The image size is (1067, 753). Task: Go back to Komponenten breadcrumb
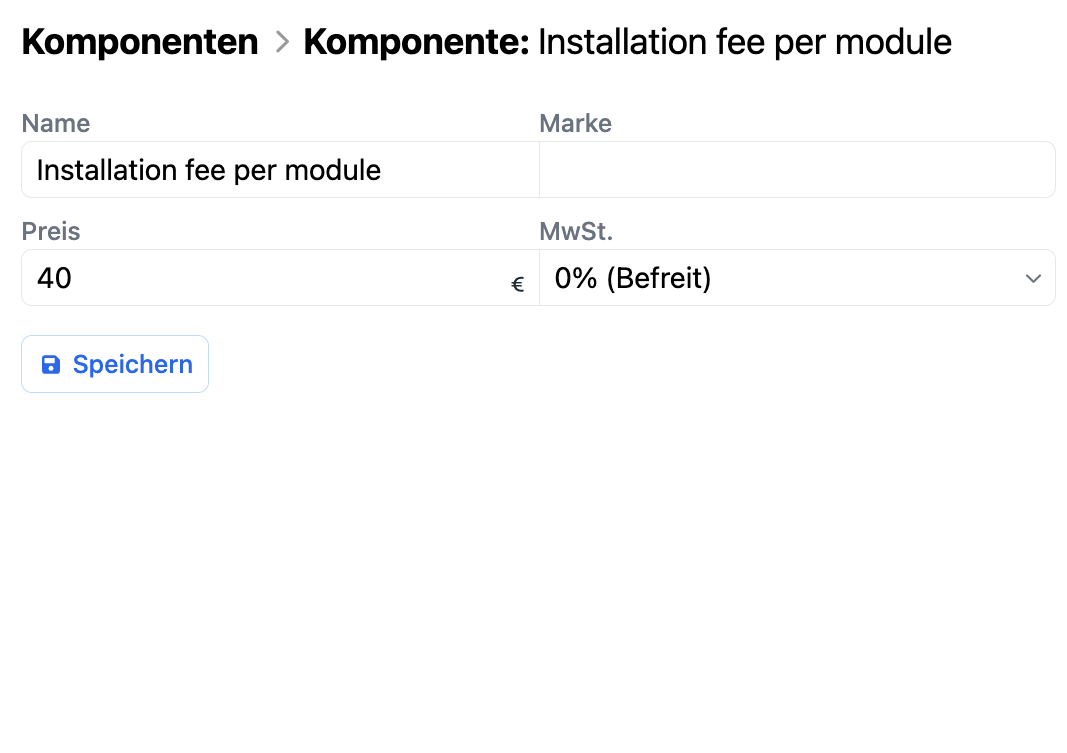coord(139,42)
